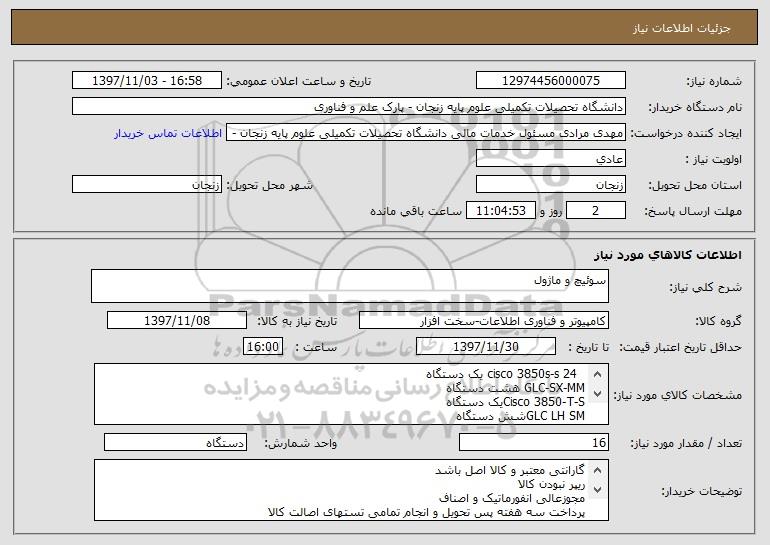The height and width of the screenshot is (545, 770).
Task: Click the ساعت باقی مانده label
Action: (416, 211)
